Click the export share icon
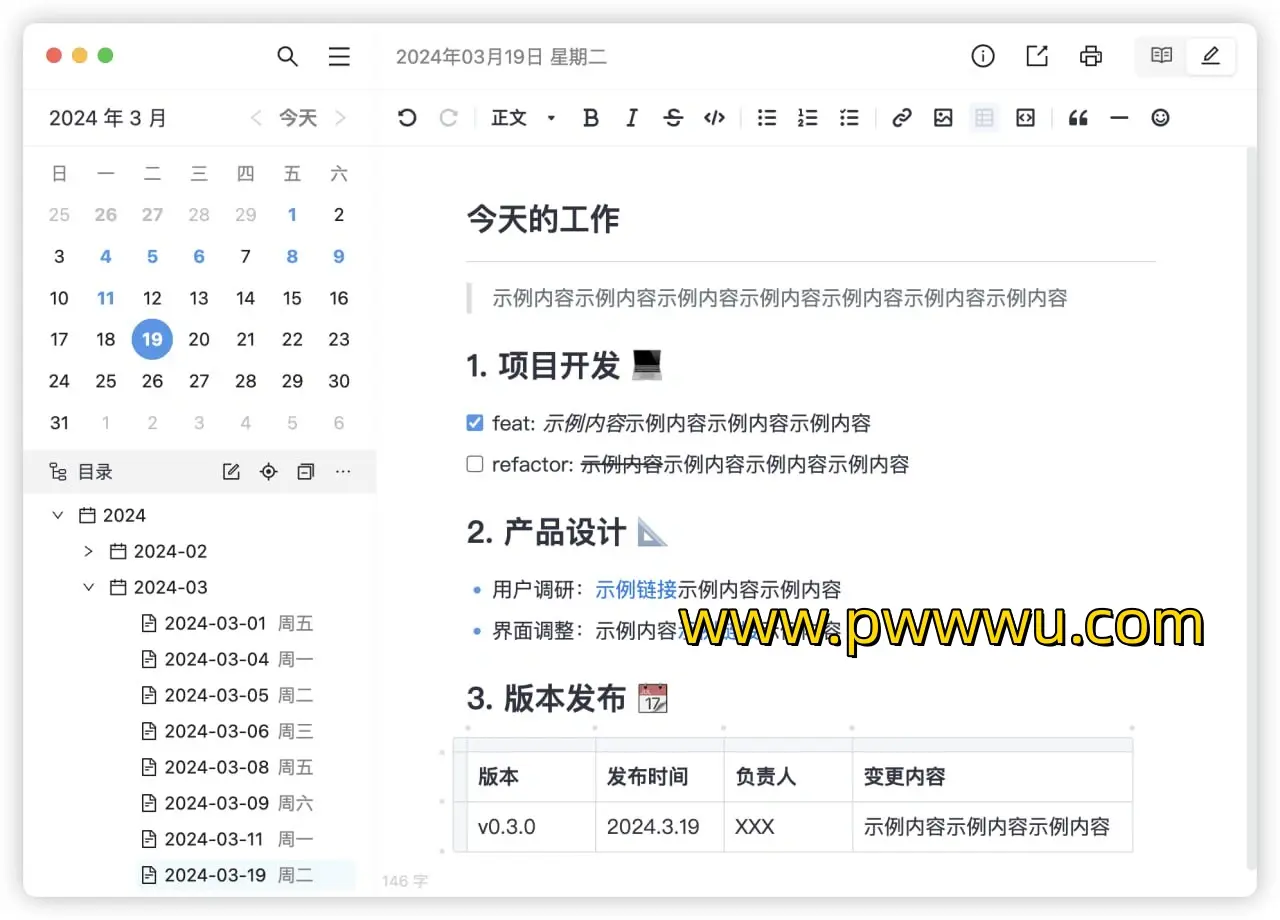This screenshot has width=1280, height=920. (1037, 57)
